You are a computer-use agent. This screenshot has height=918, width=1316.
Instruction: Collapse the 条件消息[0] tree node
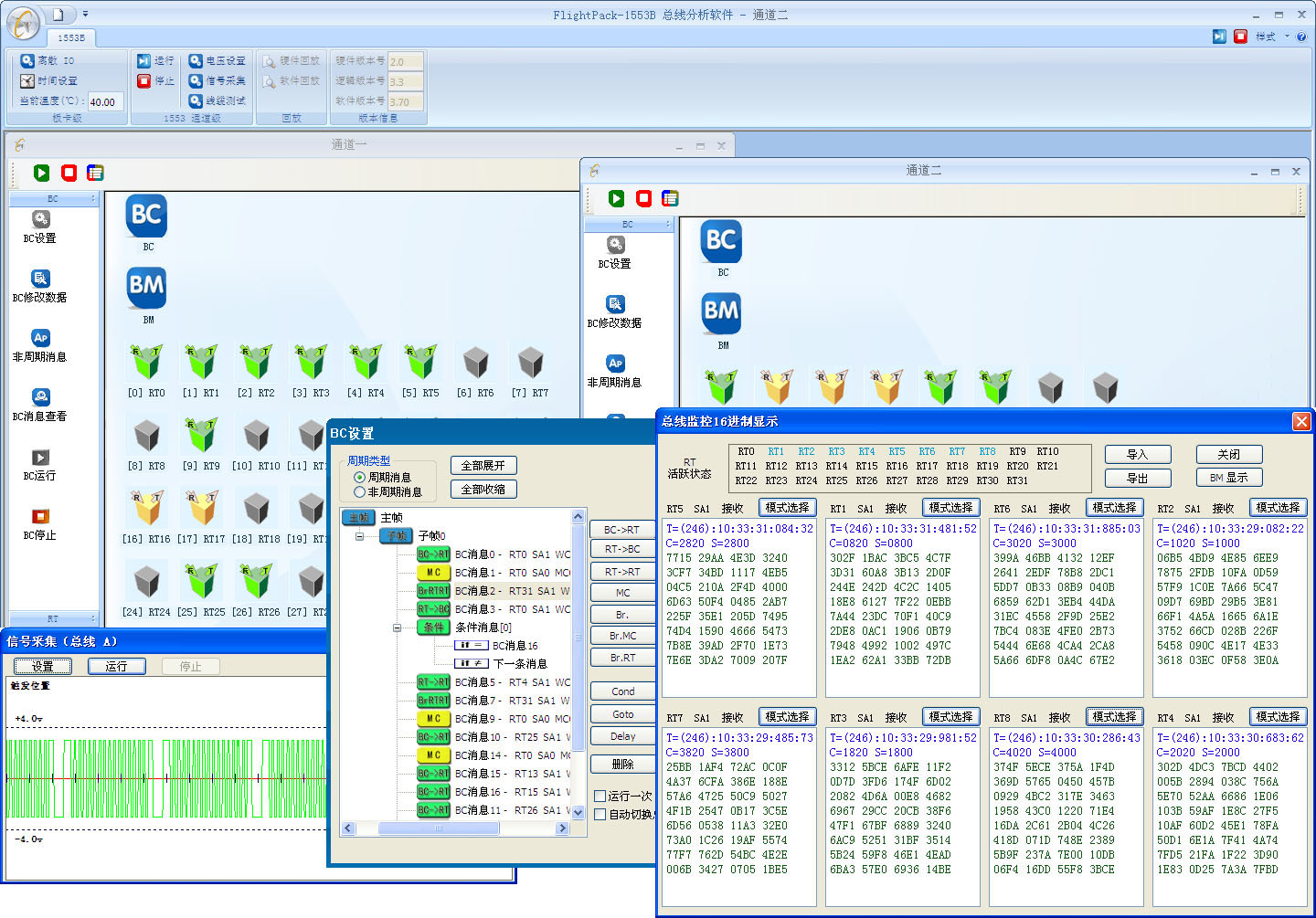click(x=397, y=628)
